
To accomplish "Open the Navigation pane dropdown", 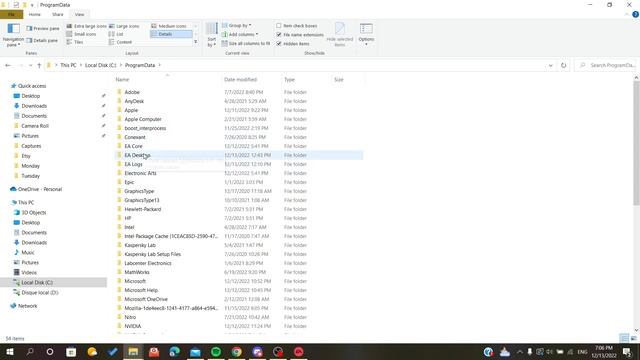I will tap(13, 35).
